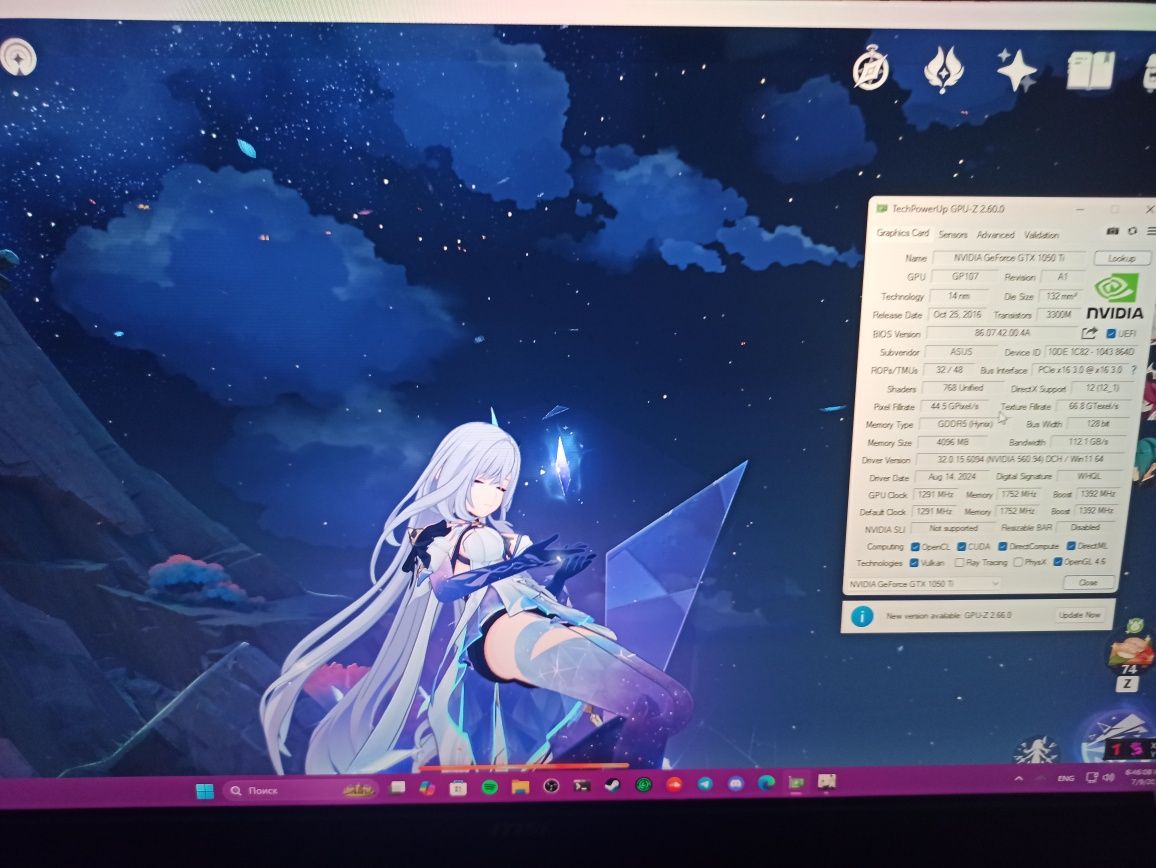Click the Shaders value "768 Unified"
1156x868 pixels.
(x=962, y=388)
